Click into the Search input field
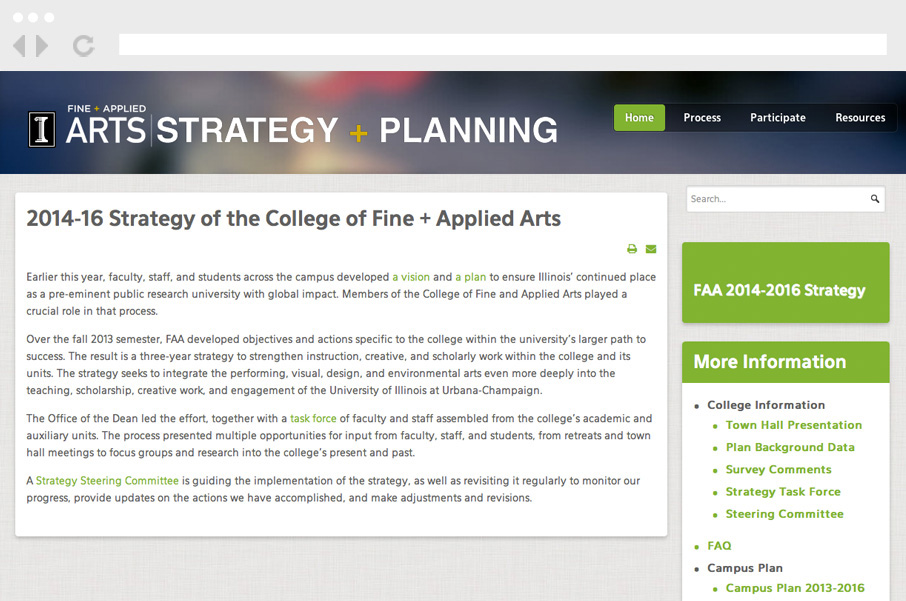906x601 pixels. [775, 199]
